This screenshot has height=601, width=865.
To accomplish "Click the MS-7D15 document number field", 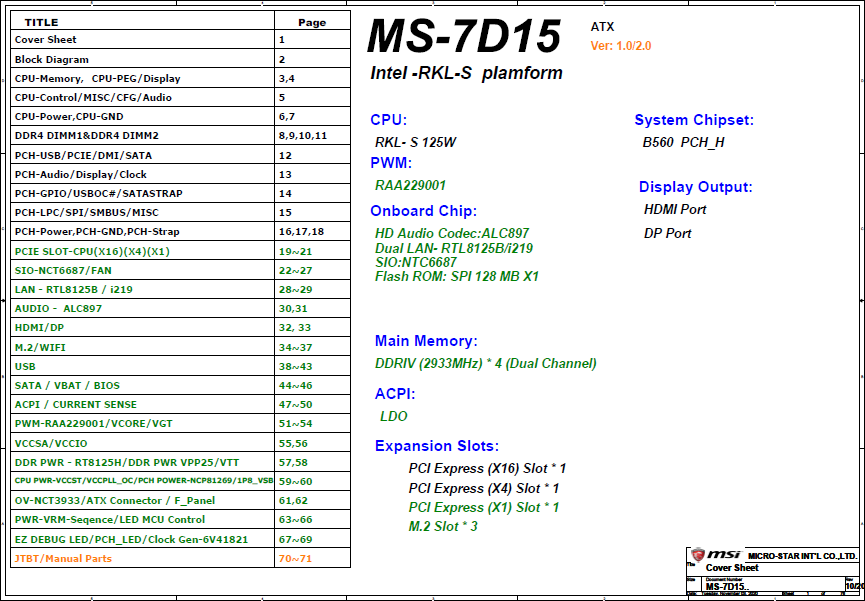I will point(727,588).
